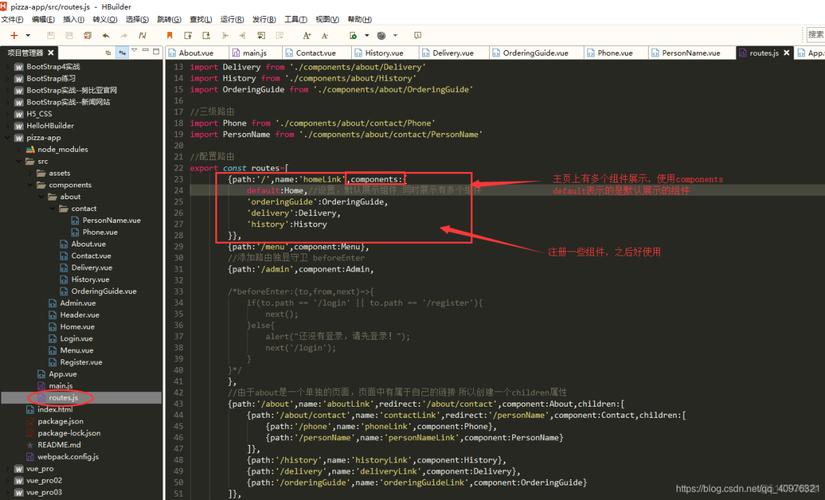Open Header.vue from the project tree
Image resolution: width=825 pixels, height=500 pixels.
pyautogui.click(x=79, y=315)
